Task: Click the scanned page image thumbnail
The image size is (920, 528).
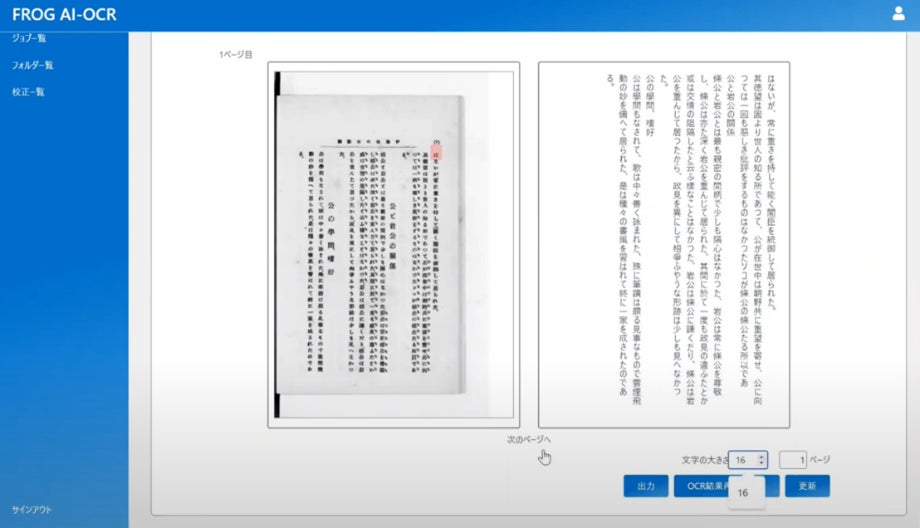Action: [x=394, y=245]
